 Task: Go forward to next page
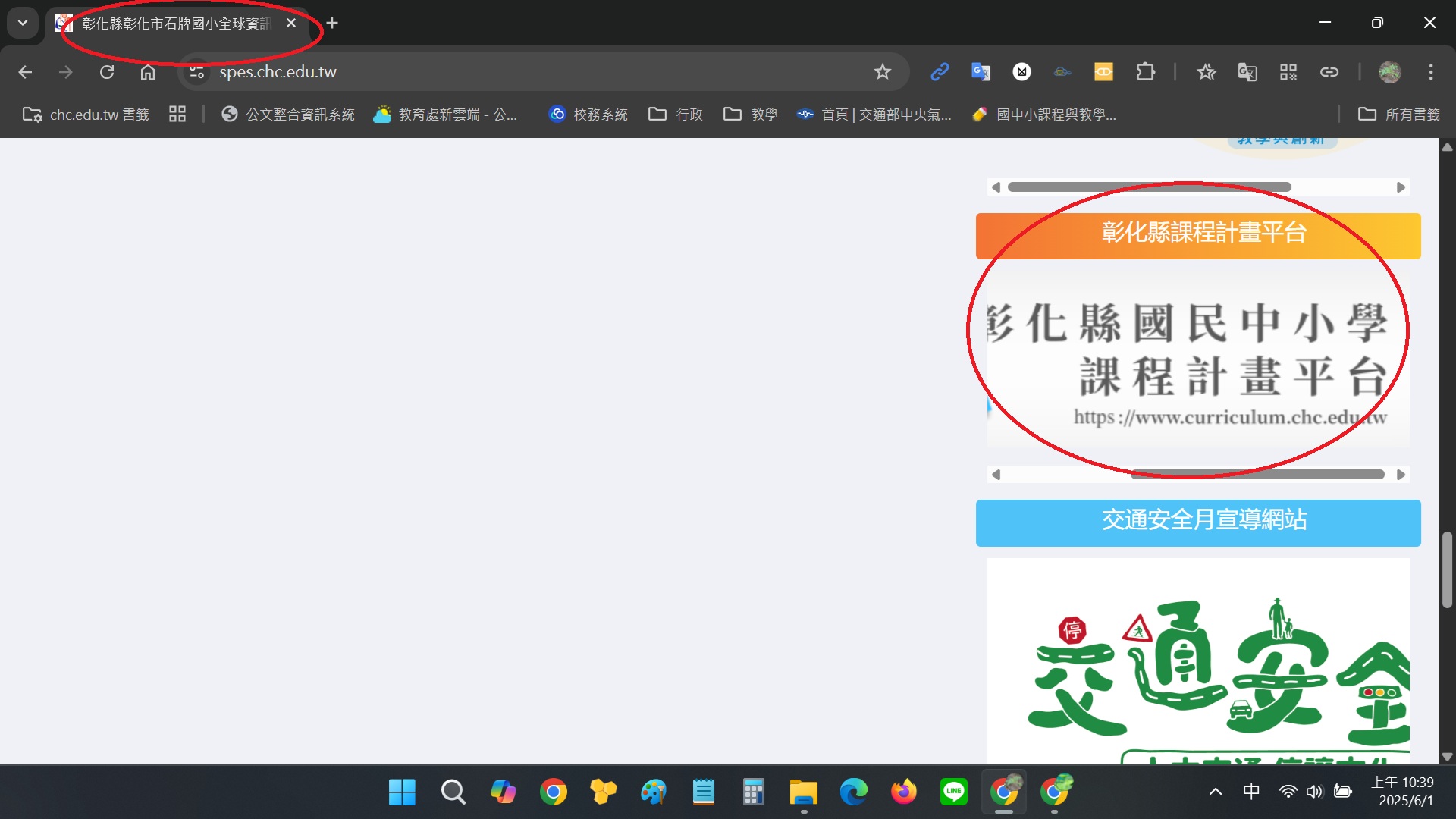click(x=66, y=72)
